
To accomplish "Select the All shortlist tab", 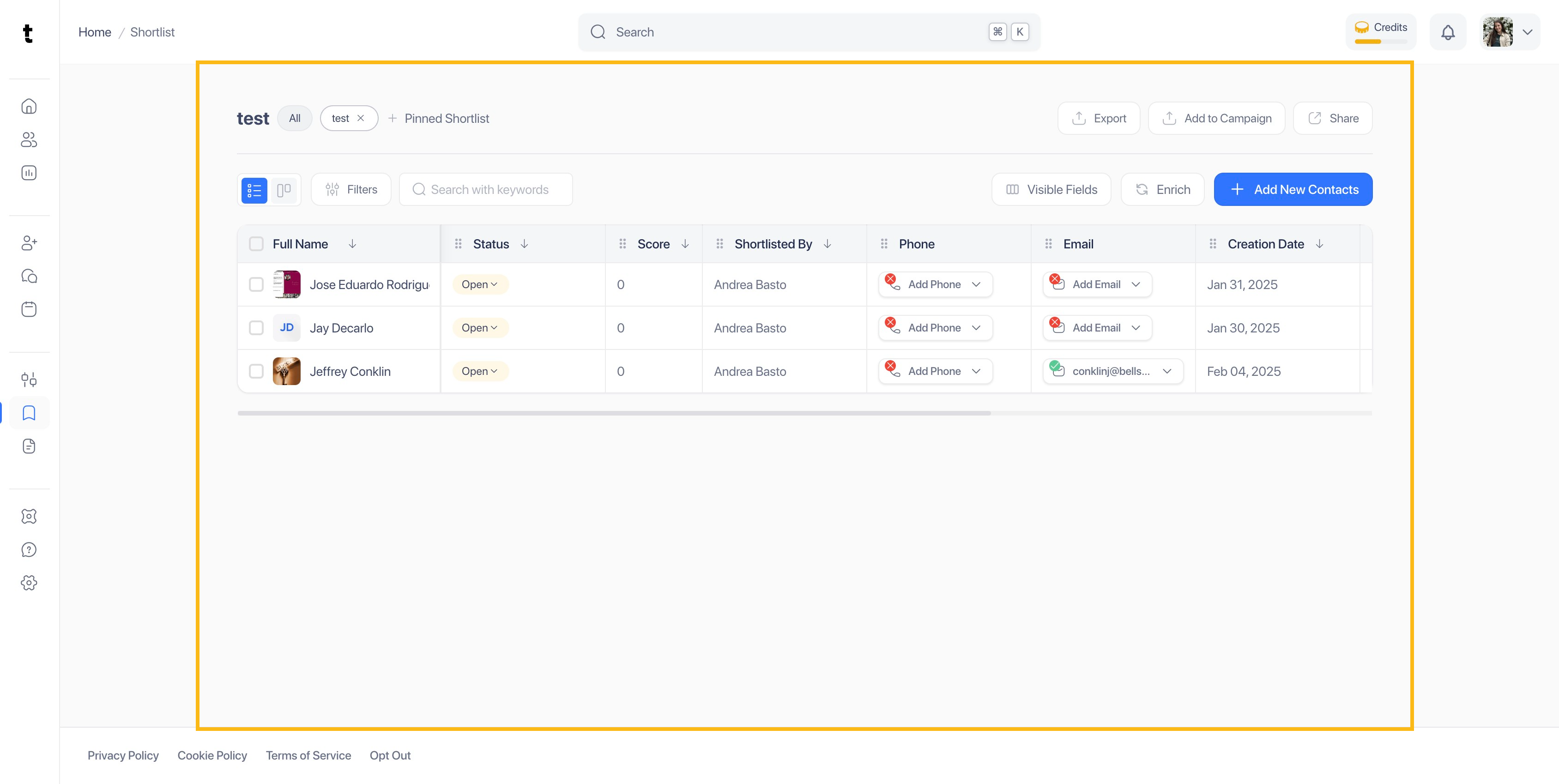I will [294, 118].
